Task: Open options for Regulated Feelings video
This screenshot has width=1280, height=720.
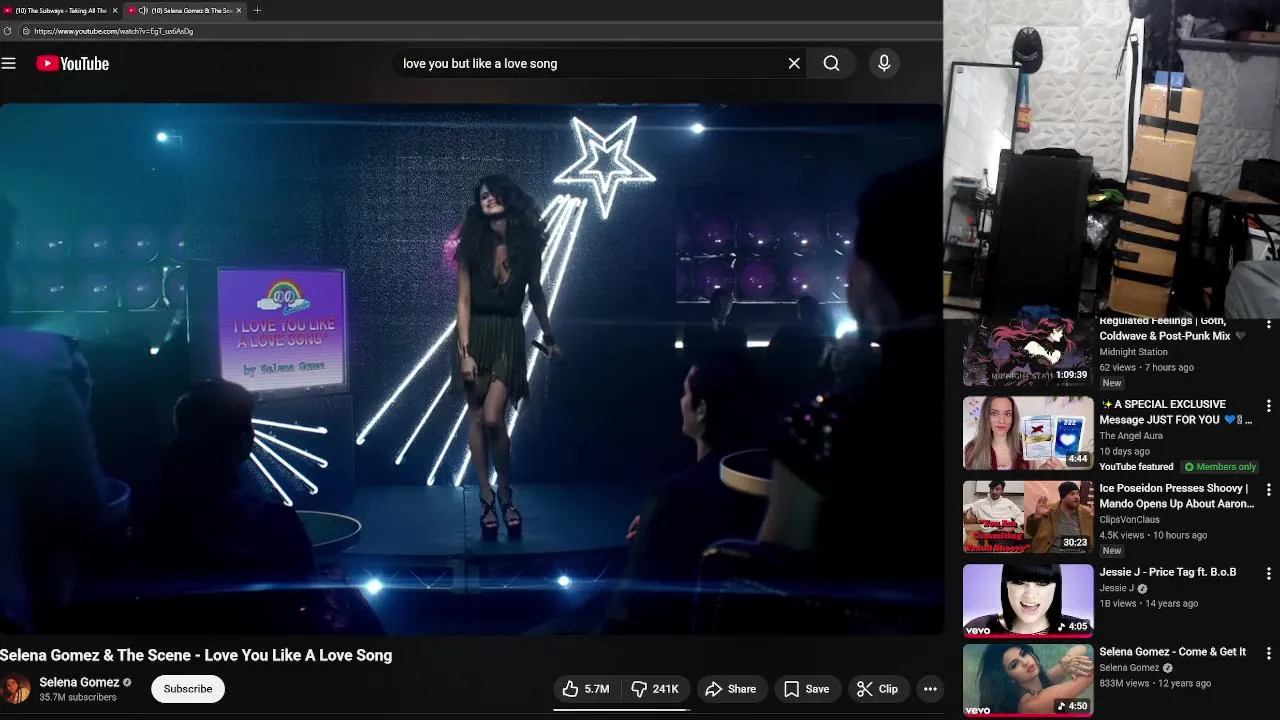Action: (x=1268, y=324)
